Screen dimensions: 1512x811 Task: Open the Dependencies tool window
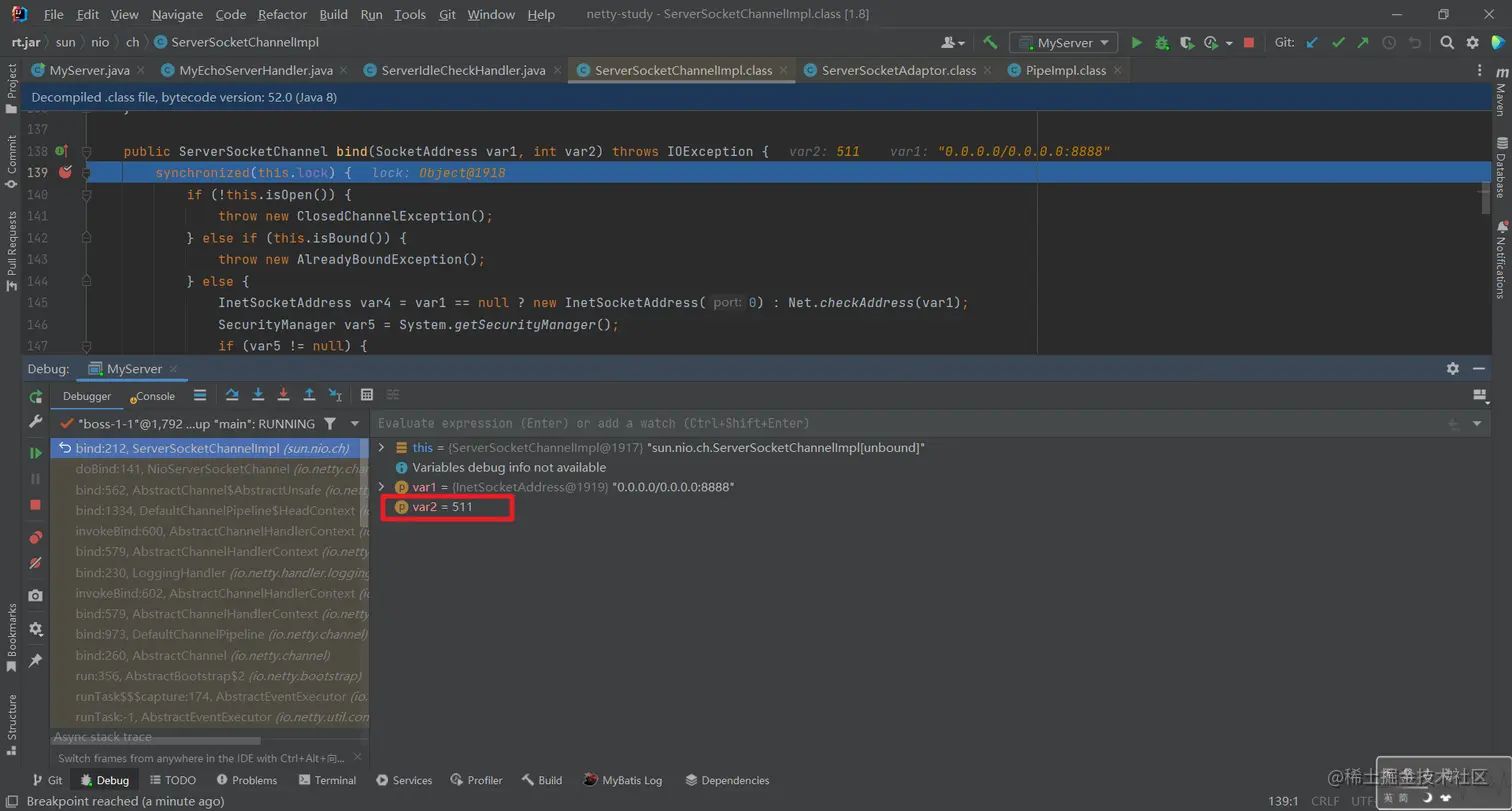727,780
